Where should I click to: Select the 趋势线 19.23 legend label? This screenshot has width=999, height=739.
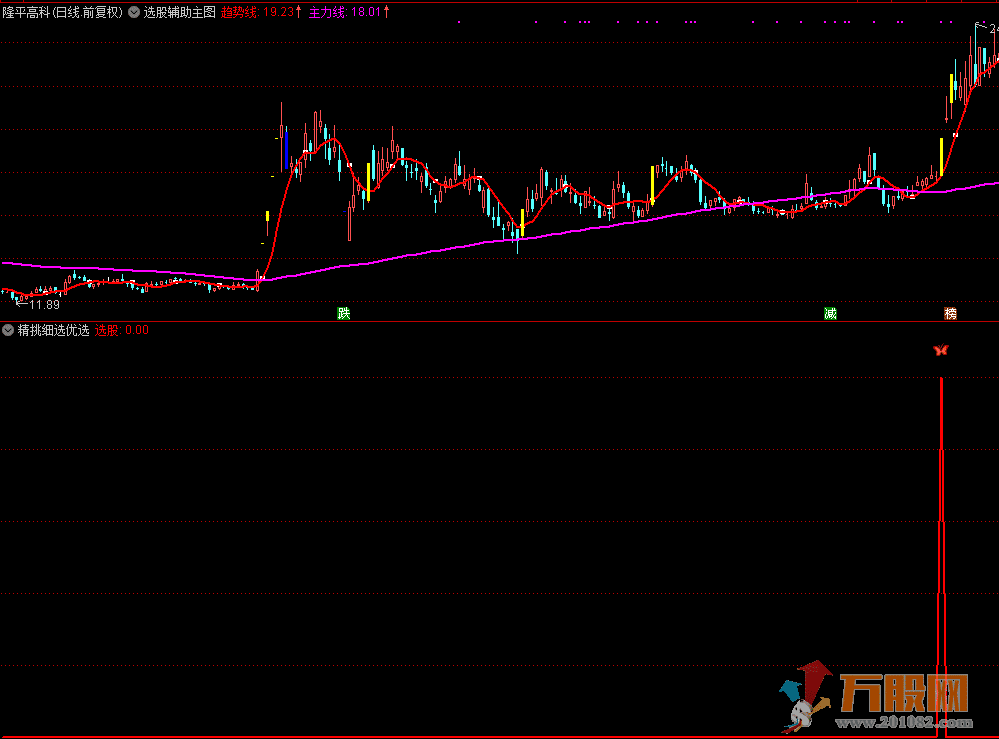257,13
